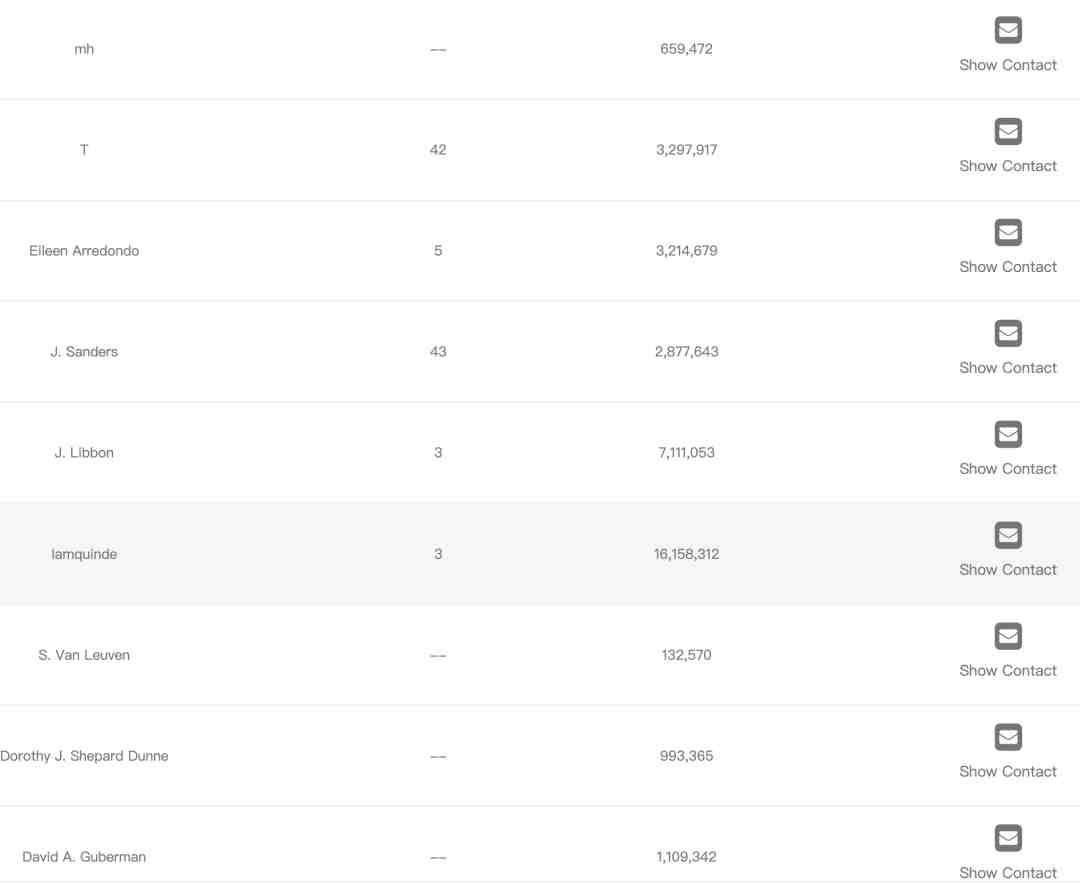1080x885 pixels.
Task: Click the envelope icon for T
Action: tap(1008, 132)
